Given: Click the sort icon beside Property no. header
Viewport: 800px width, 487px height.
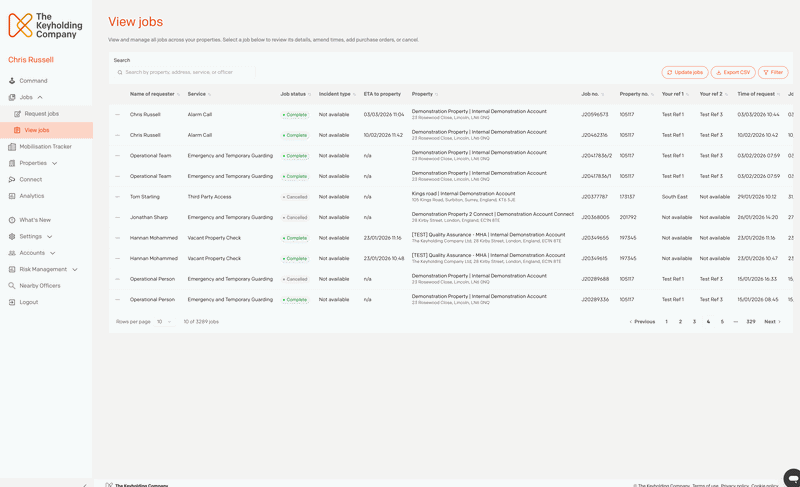Looking at the screenshot, I should click(653, 94).
